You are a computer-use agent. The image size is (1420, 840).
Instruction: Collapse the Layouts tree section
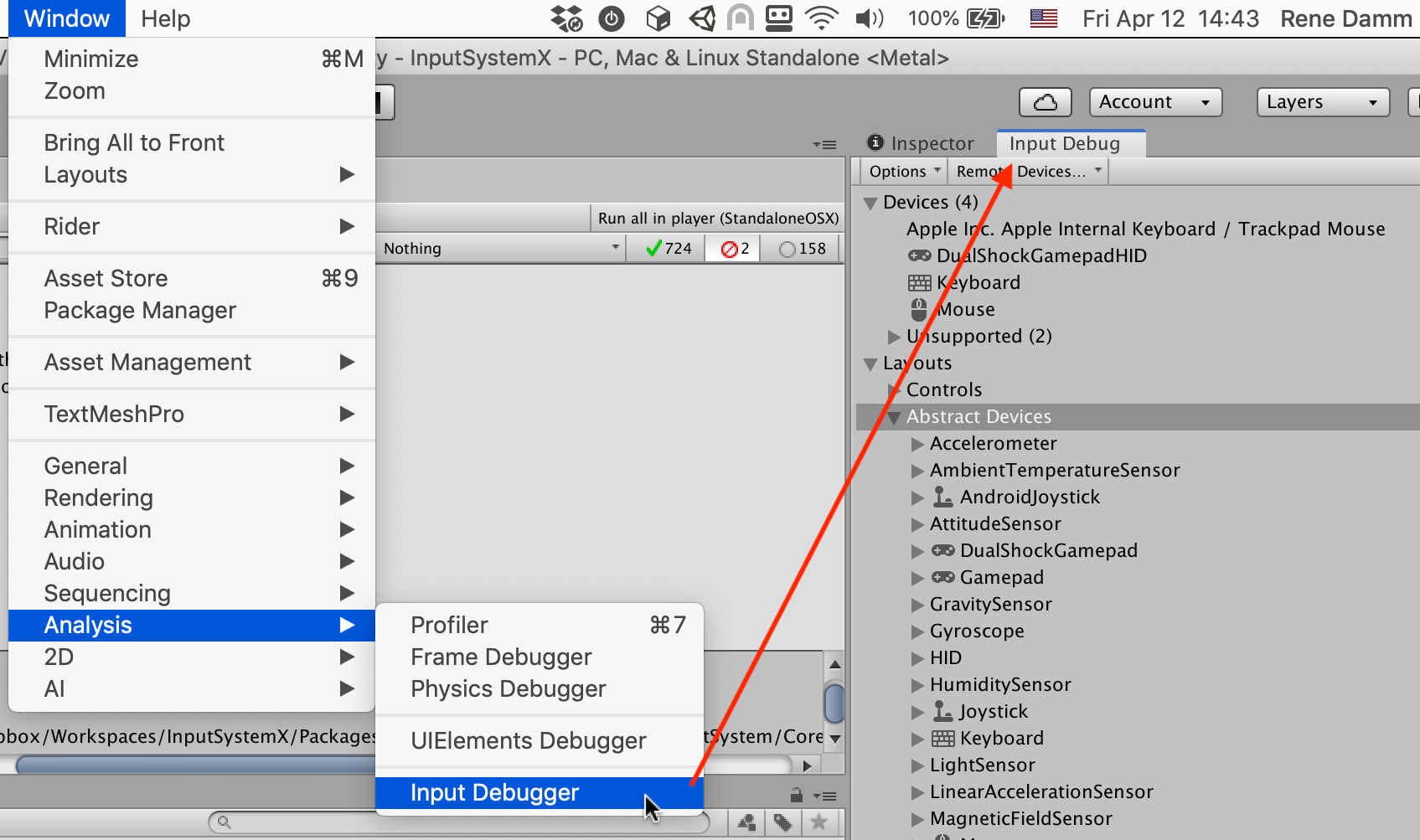coord(870,363)
